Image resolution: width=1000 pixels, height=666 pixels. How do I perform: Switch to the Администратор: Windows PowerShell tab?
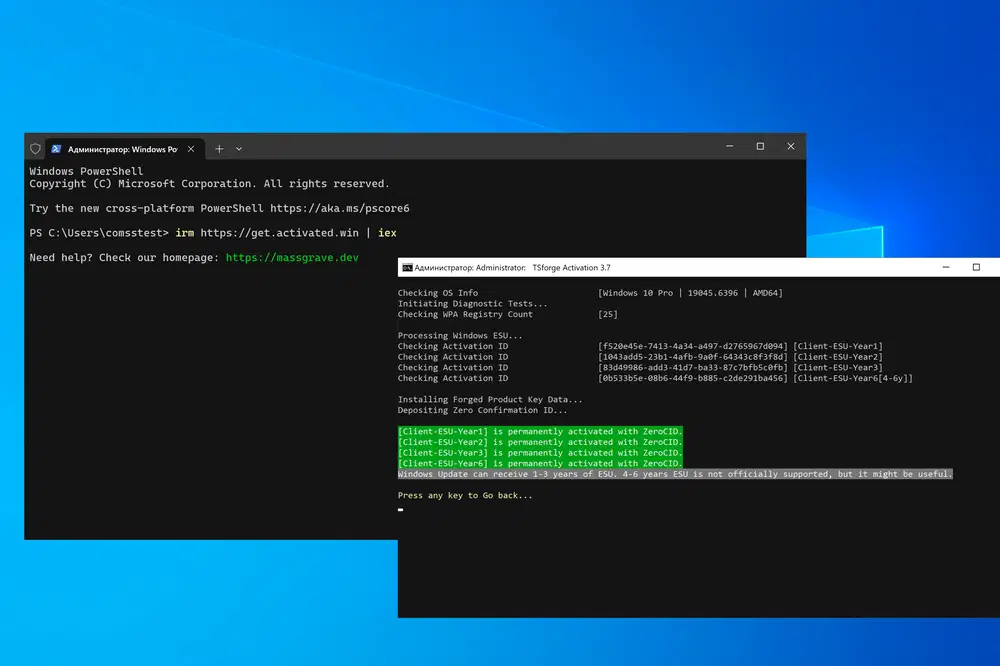point(124,149)
